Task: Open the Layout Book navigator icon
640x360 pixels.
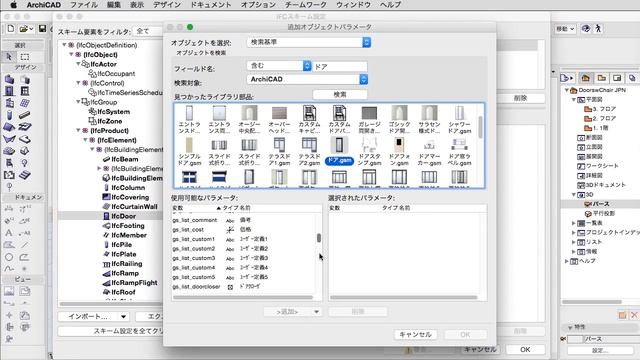Action: 617,78
